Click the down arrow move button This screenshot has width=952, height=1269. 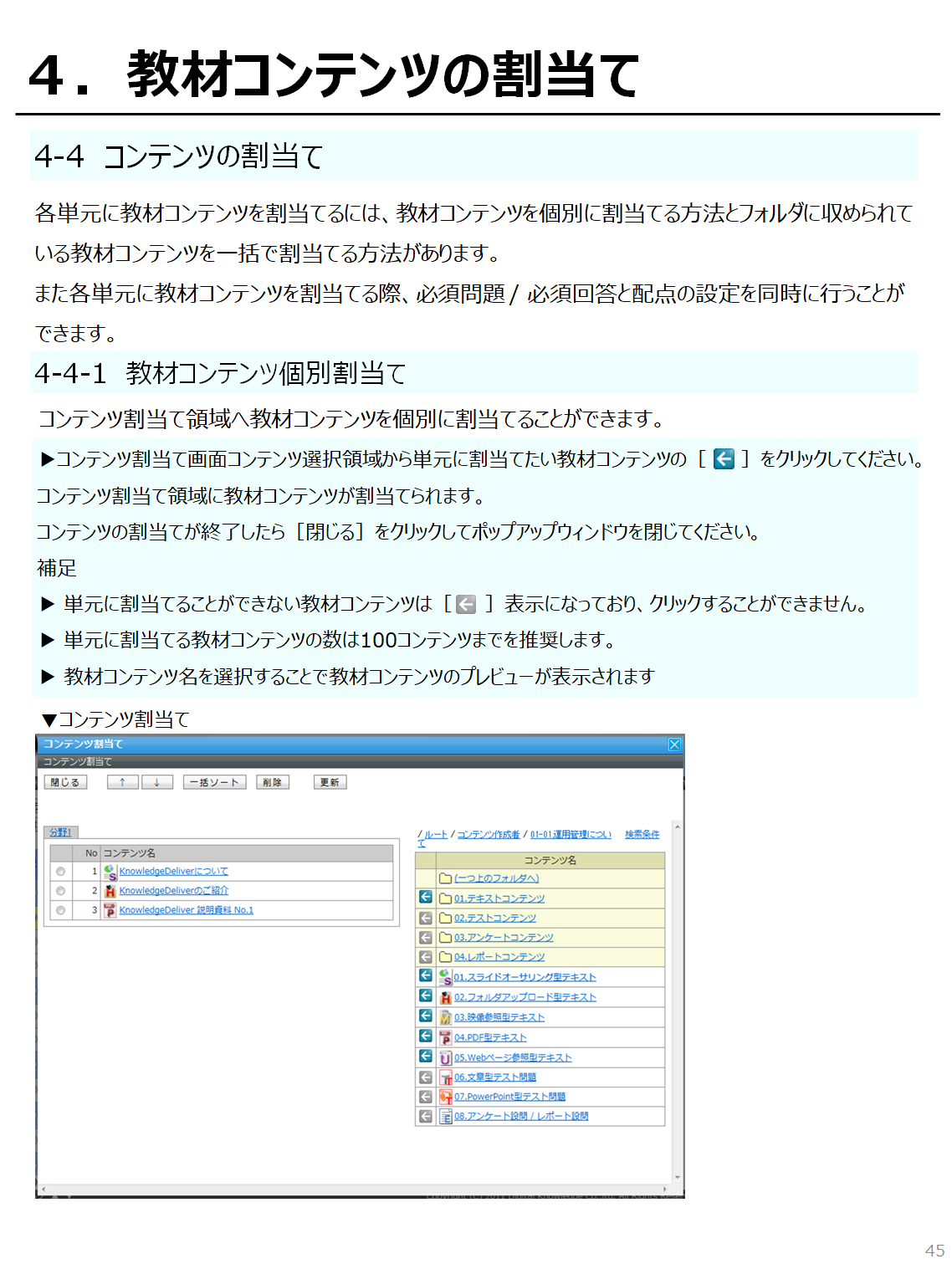tap(156, 782)
